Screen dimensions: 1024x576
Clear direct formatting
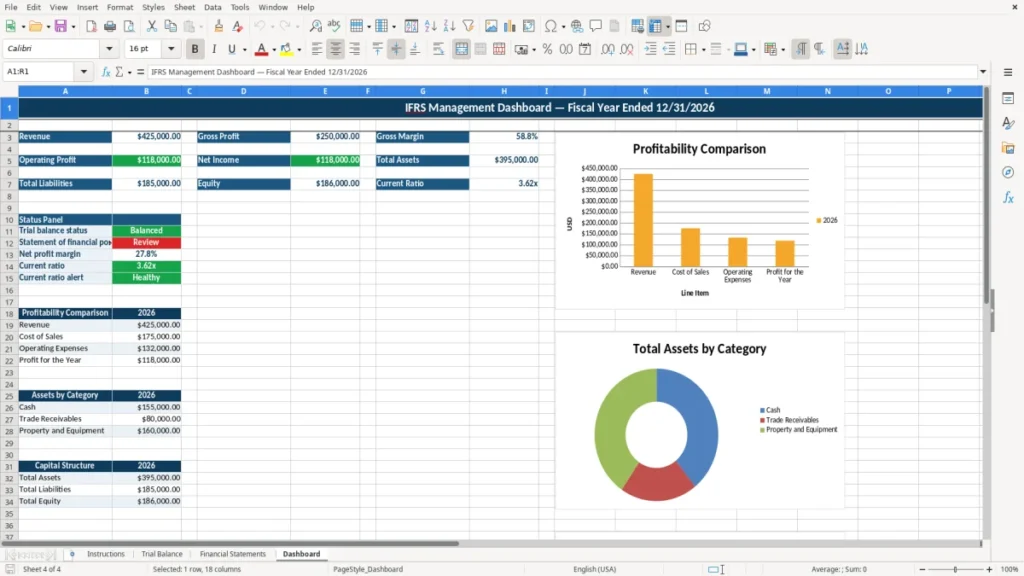[x=238, y=26]
